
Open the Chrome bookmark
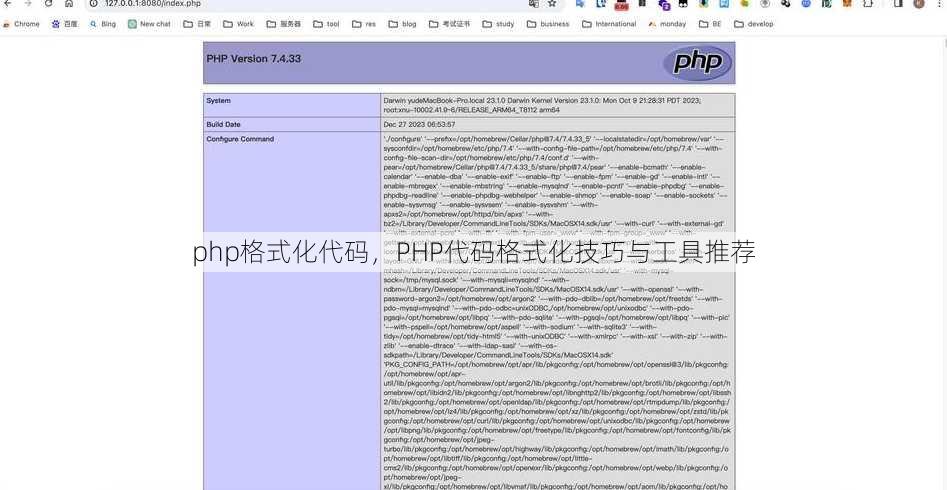pos(21,24)
